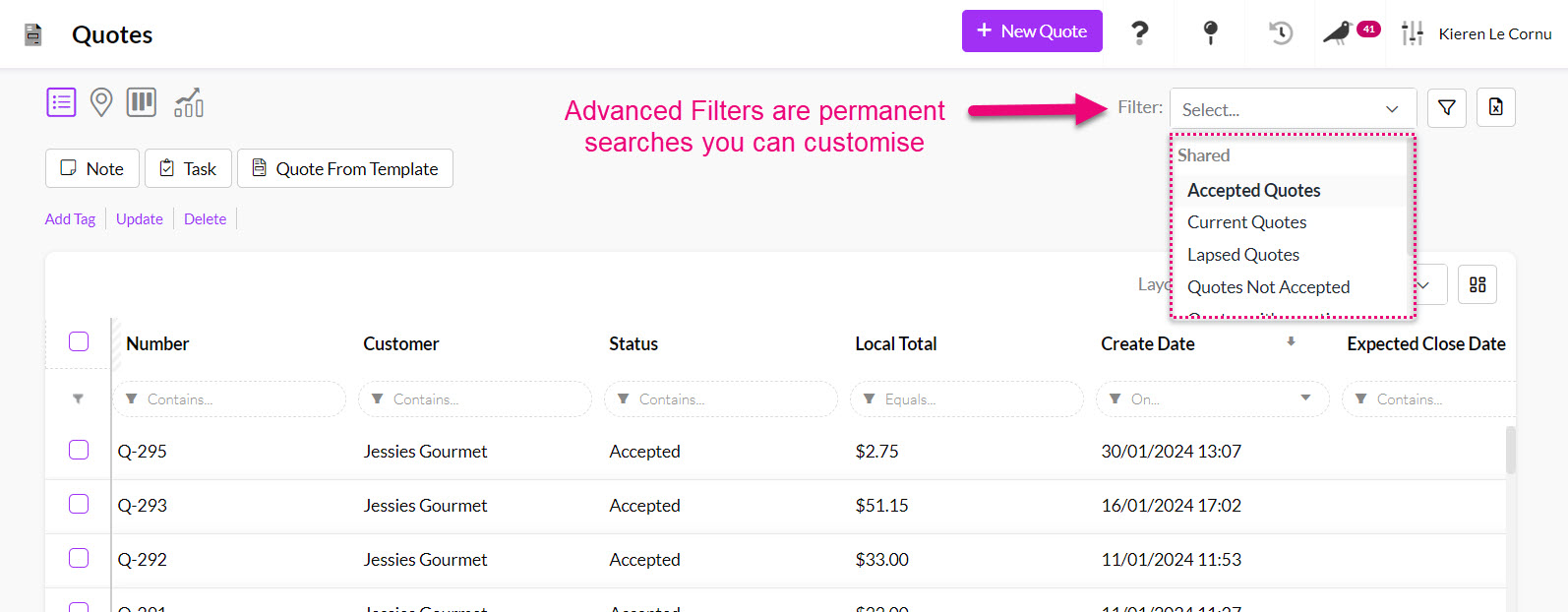Screen dimensions: 1568x612
Task: Switch to list view icon
Action: (61, 102)
